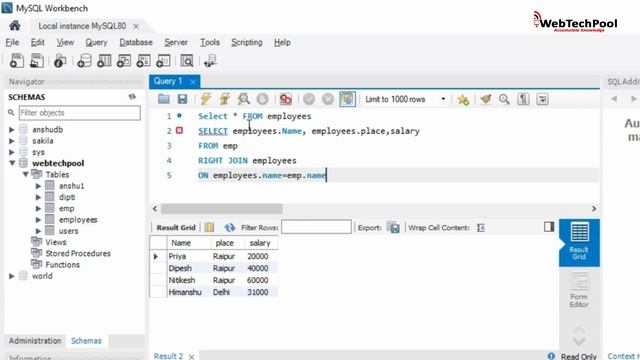Expand the employees table

[38, 220]
